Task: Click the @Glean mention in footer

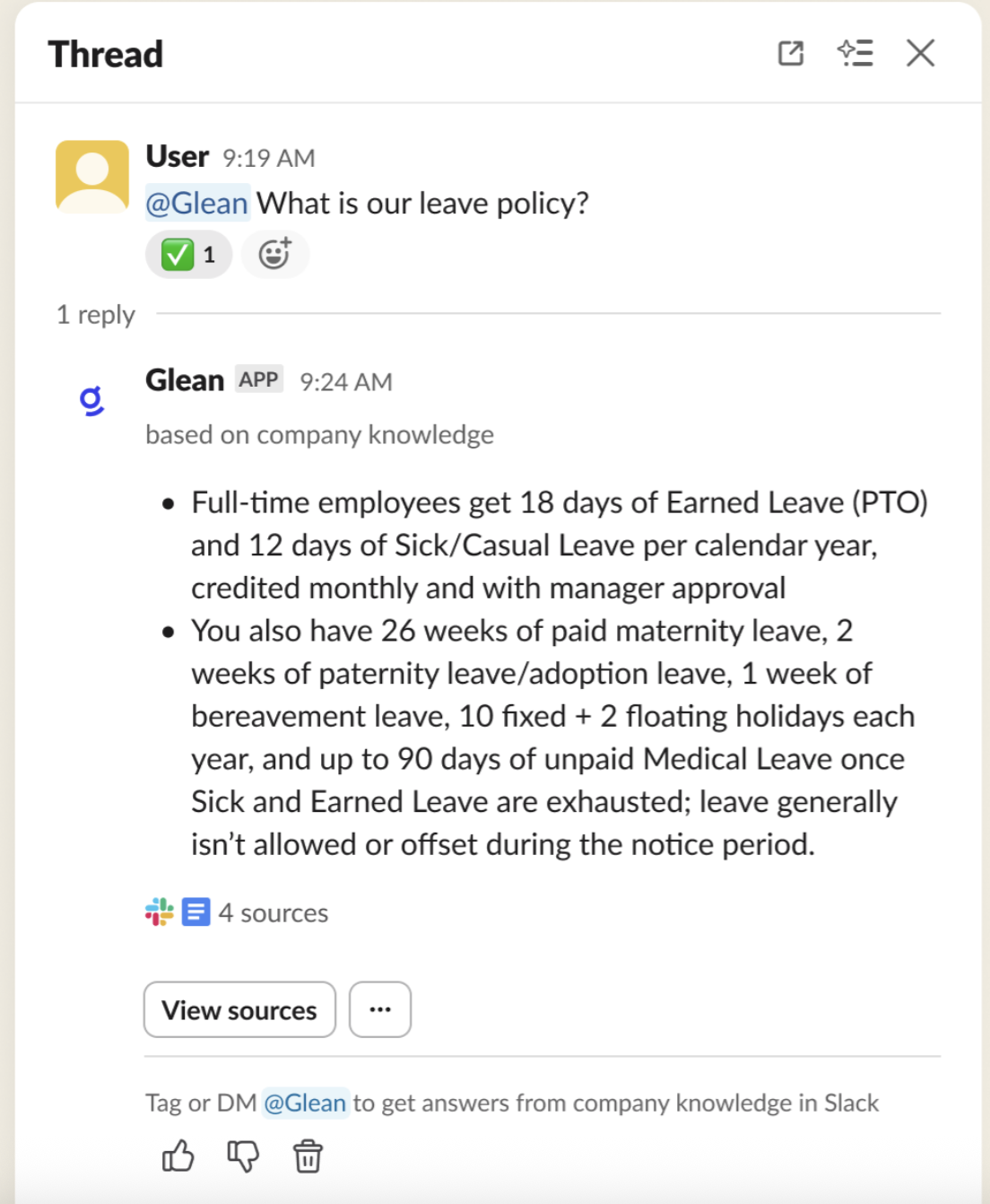Action: [305, 1103]
